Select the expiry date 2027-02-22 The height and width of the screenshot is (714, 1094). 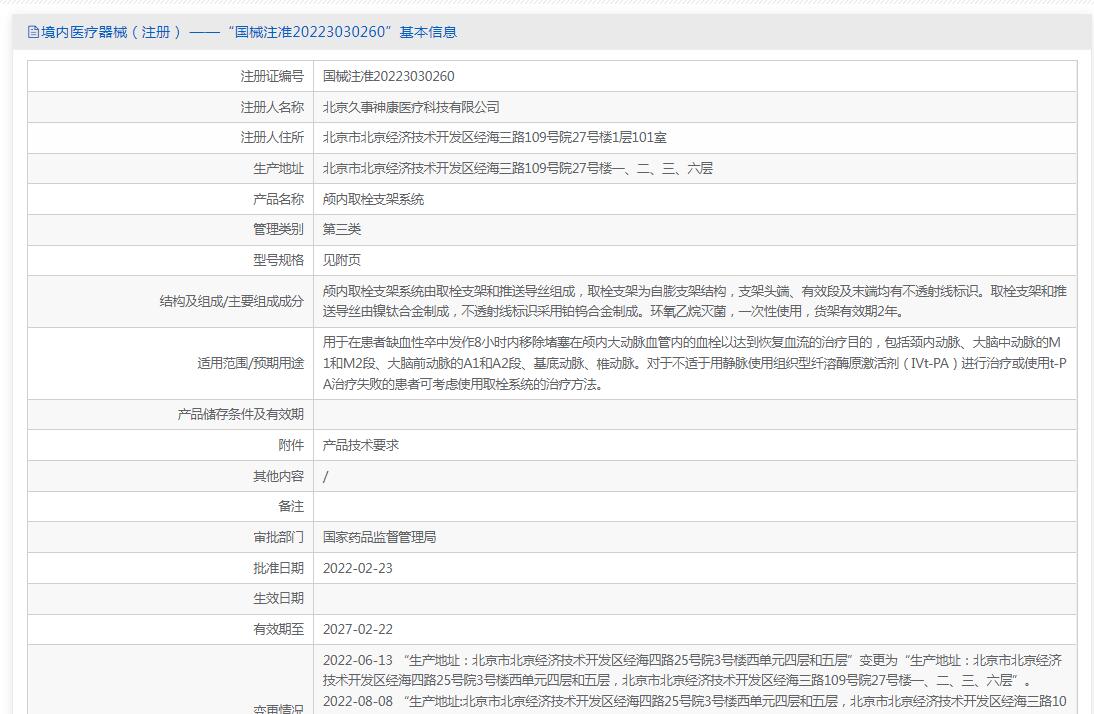(358, 629)
